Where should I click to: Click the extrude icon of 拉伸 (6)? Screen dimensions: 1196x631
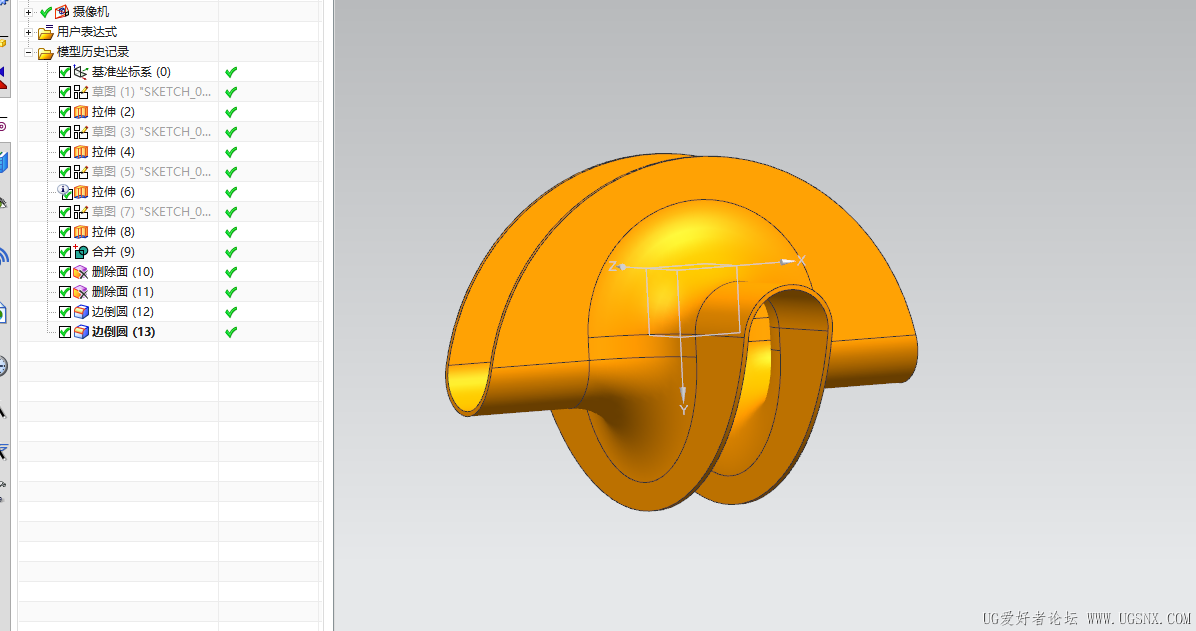coord(81,192)
